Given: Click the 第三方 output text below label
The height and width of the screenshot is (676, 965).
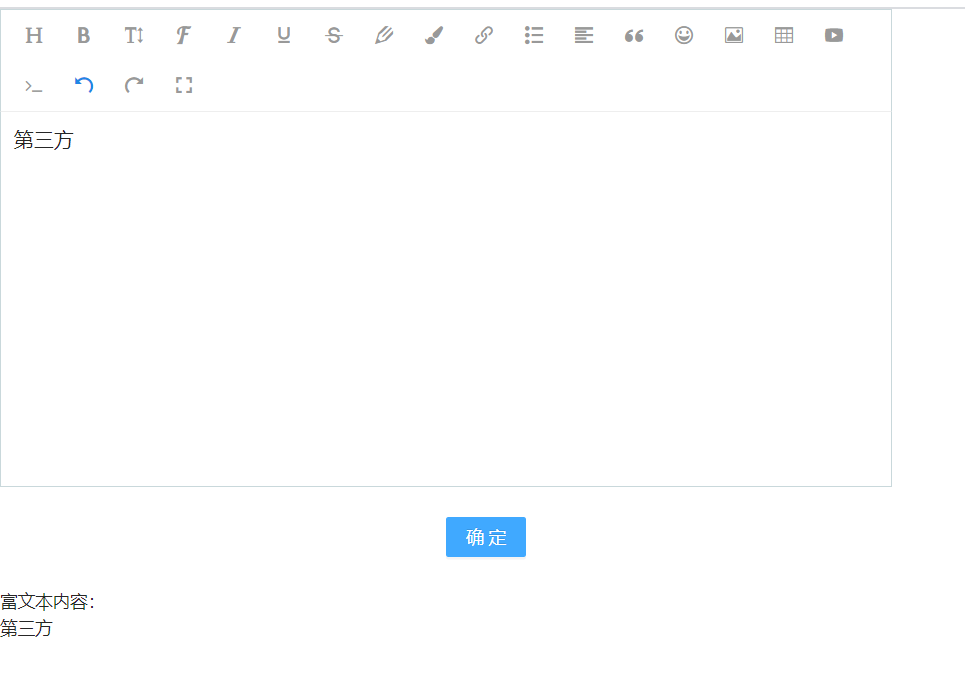Looking at the screenshot, I should (26, 629).
